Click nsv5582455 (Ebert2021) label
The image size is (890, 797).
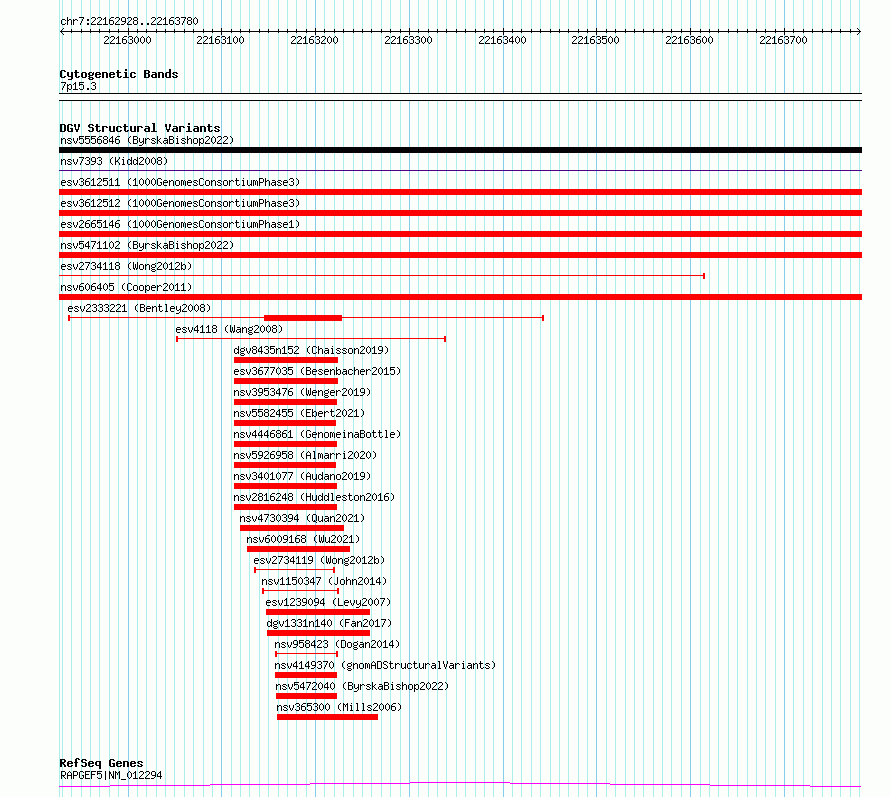pos(299,413)
